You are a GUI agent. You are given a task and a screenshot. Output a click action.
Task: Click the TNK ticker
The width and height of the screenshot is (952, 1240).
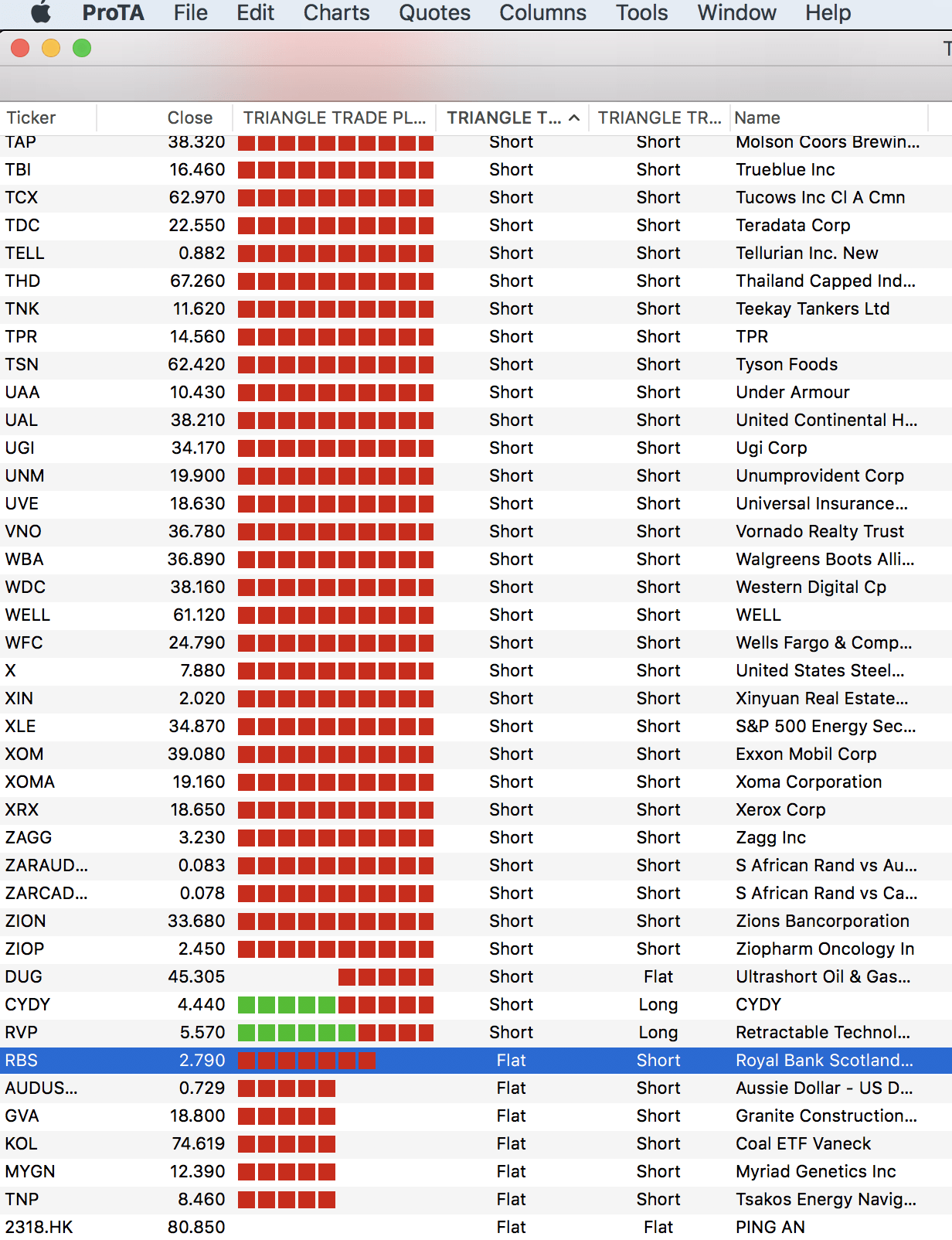22,309
